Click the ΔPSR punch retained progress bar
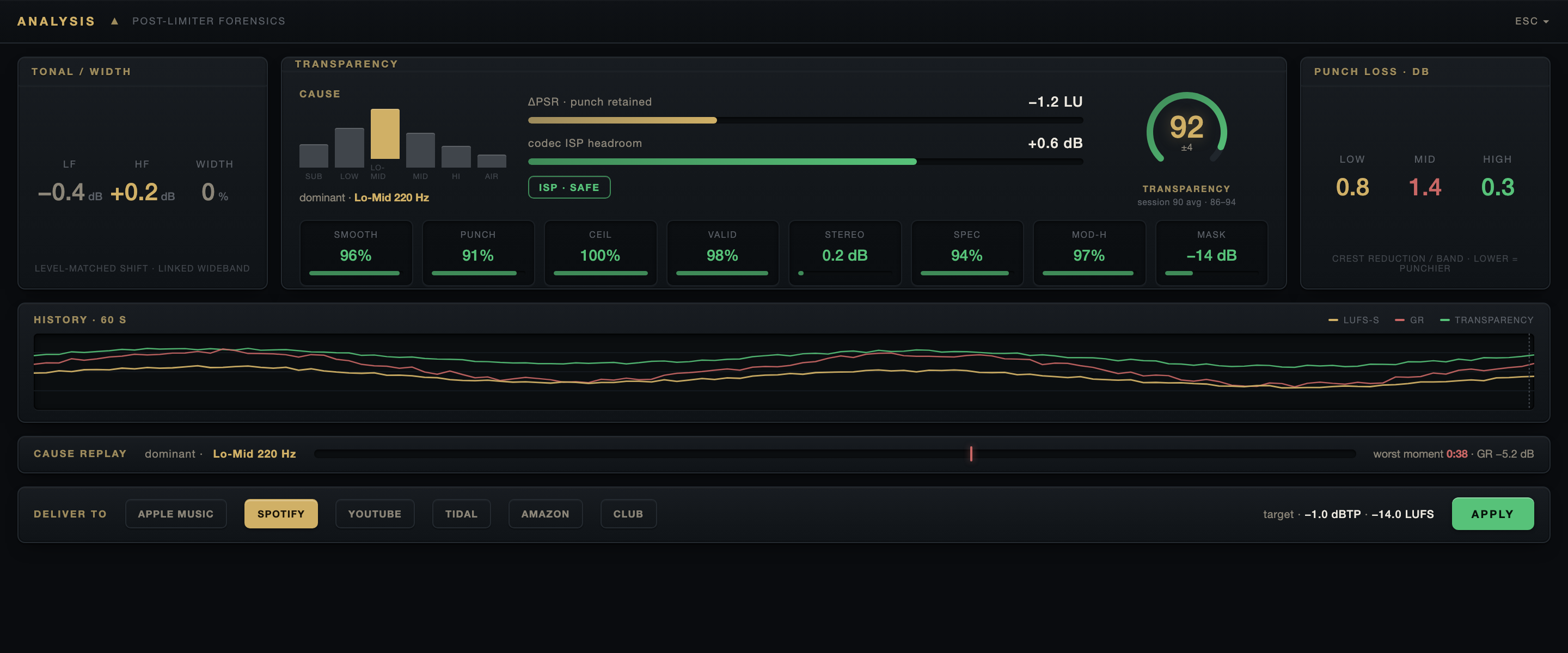1568x653 pixels. [805, 120]
